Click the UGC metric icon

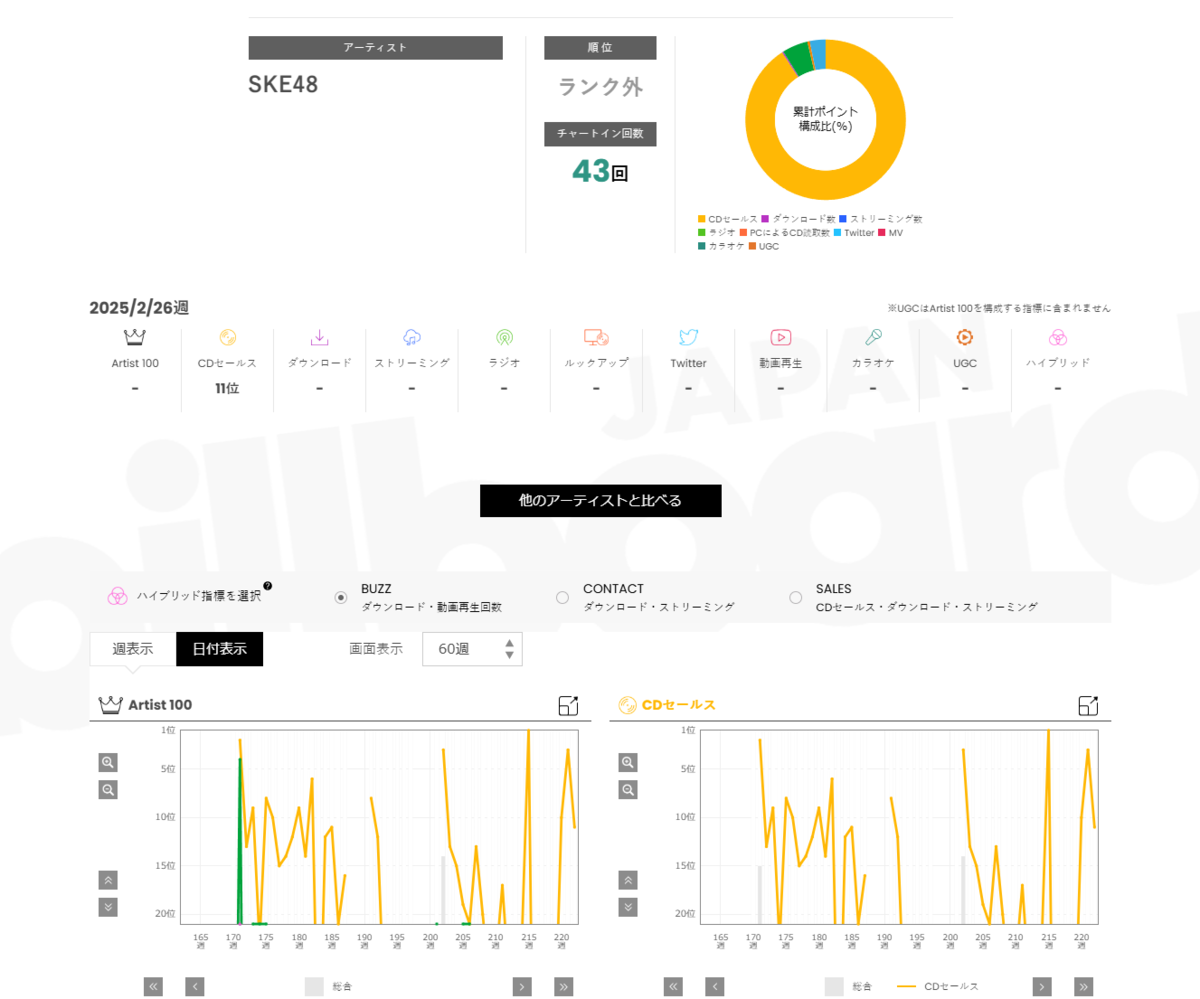[965, 337]
